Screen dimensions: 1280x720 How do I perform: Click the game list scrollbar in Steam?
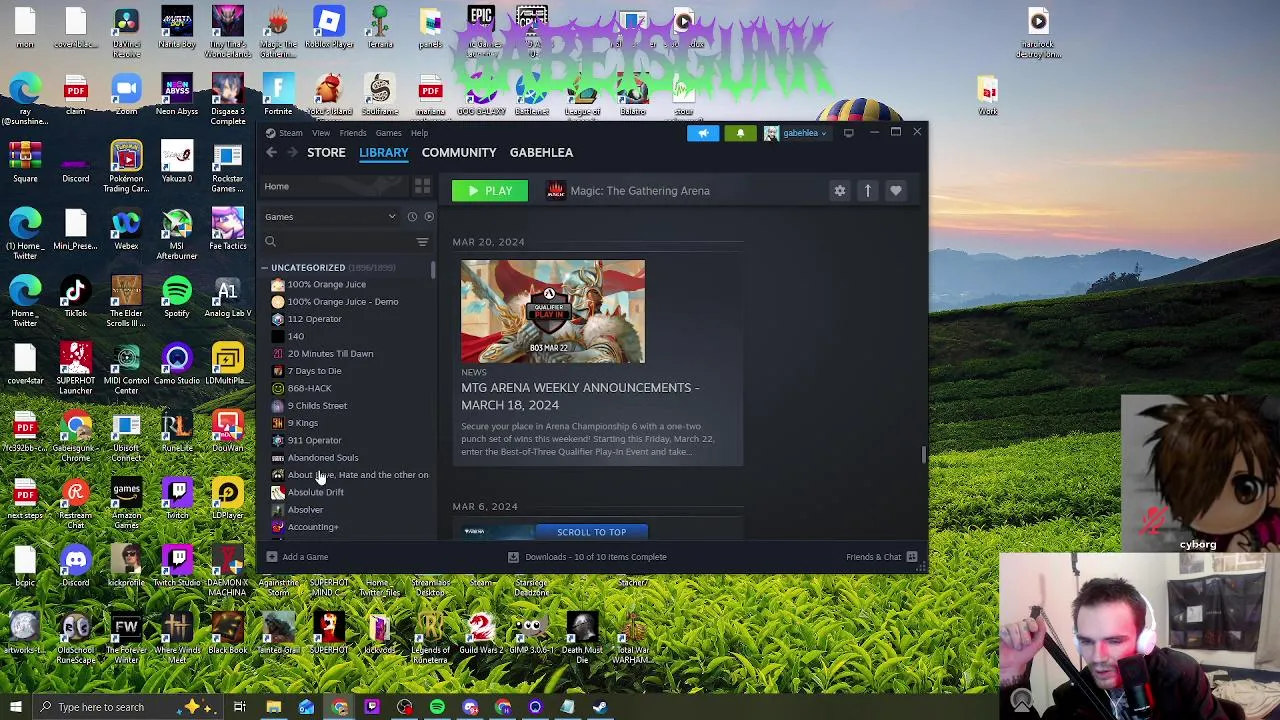(x=433, y=270)
